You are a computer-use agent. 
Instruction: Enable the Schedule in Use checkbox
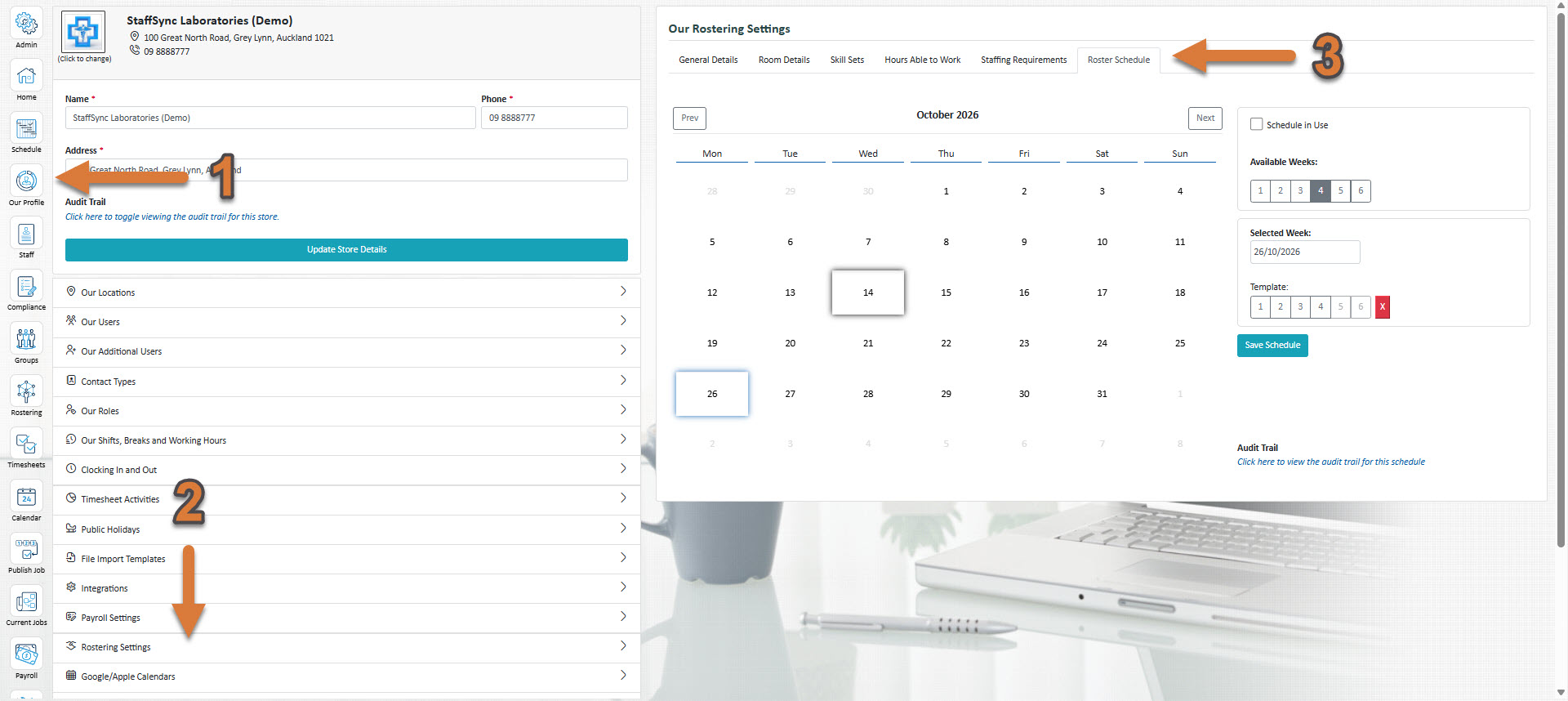pyautogui.click(x=1256, y=124)
